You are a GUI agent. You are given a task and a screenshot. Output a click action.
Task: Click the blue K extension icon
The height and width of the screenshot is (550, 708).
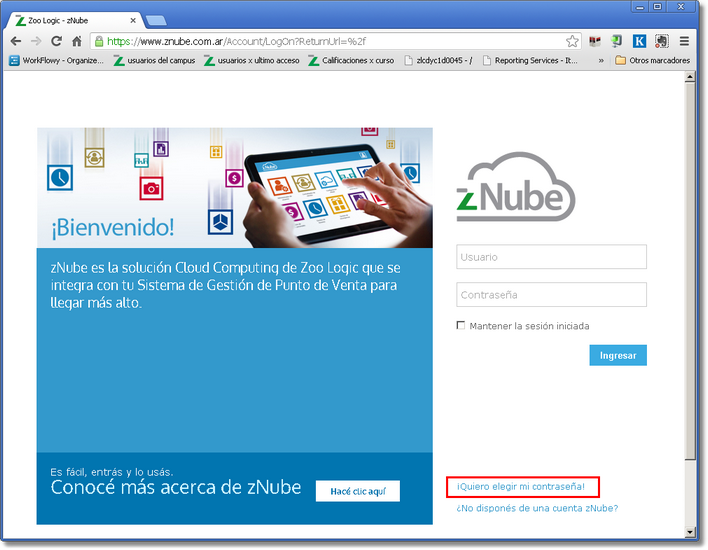(640, 41)
